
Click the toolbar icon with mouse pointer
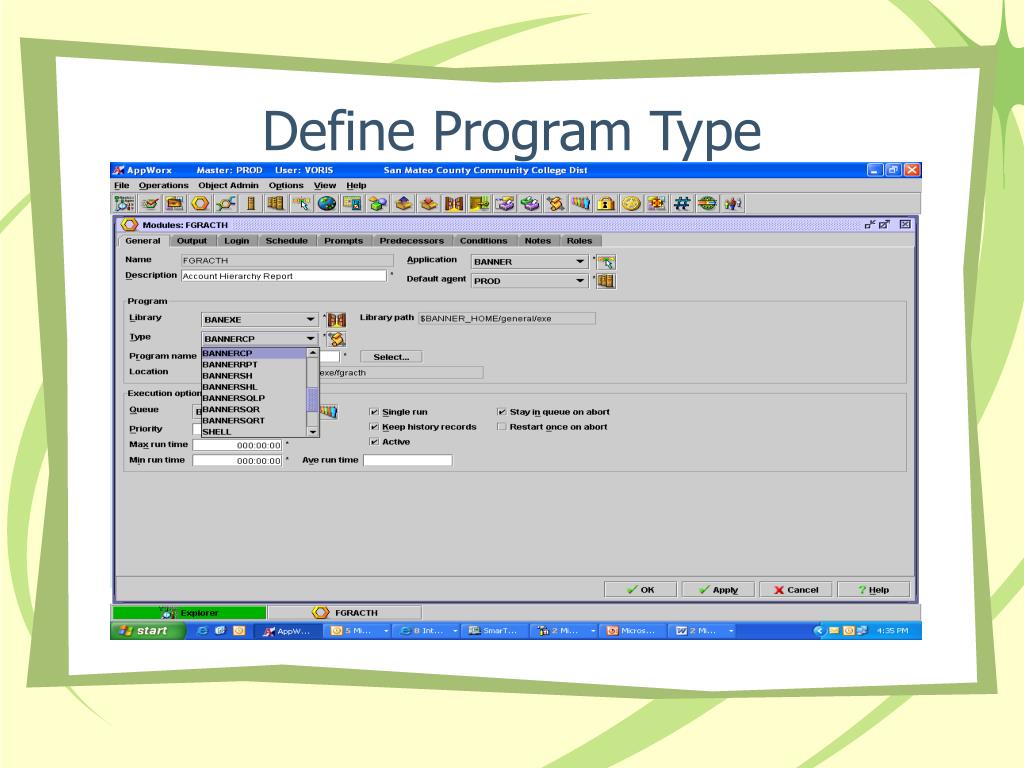[301, 204]
